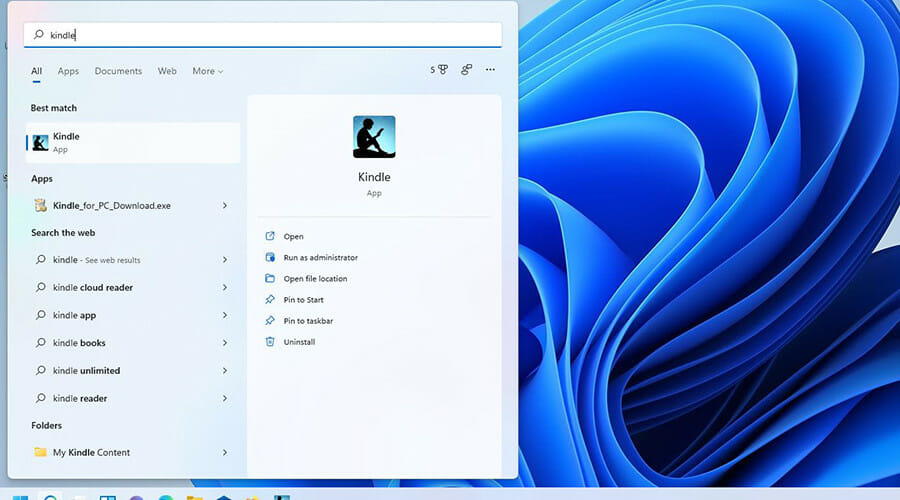
Task: Switch to the Apps tab
Action: click(68, 71)
